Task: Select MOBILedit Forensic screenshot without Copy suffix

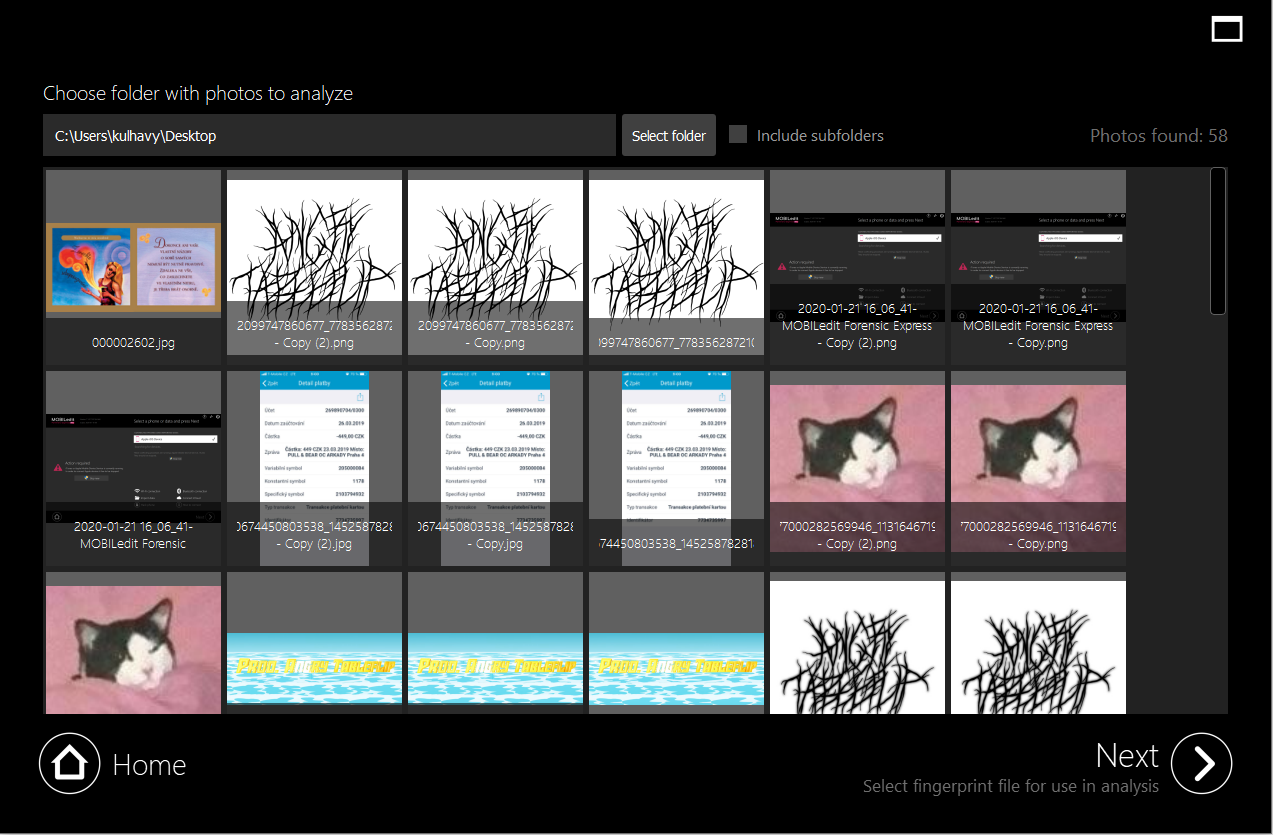Action: click(x=133, y=467)
